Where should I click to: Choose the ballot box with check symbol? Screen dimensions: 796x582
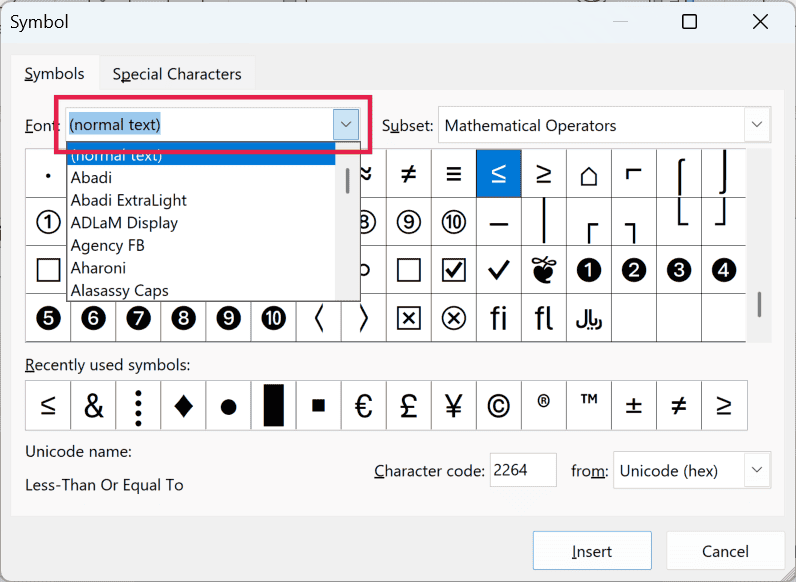click(x=454, y=270)
